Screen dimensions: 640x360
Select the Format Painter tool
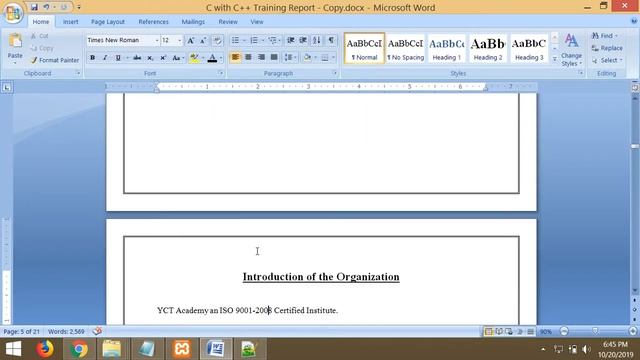pos(55,60)
